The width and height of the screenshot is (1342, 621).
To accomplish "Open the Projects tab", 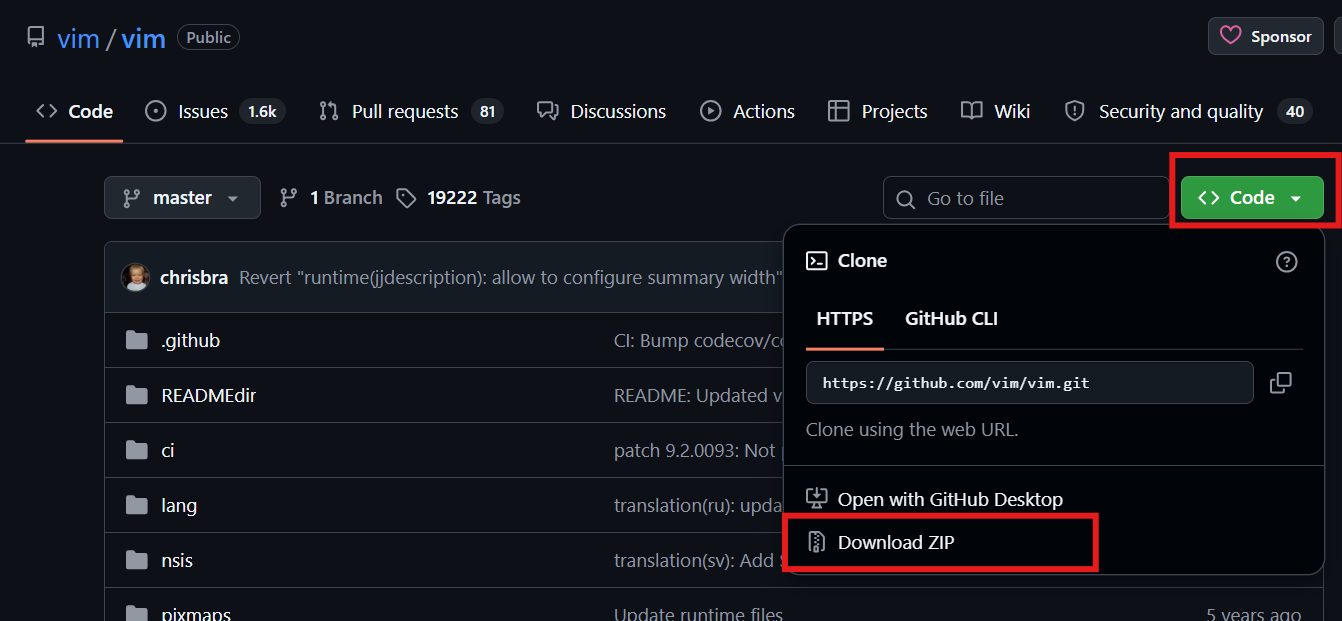I will tap(878, 111).
